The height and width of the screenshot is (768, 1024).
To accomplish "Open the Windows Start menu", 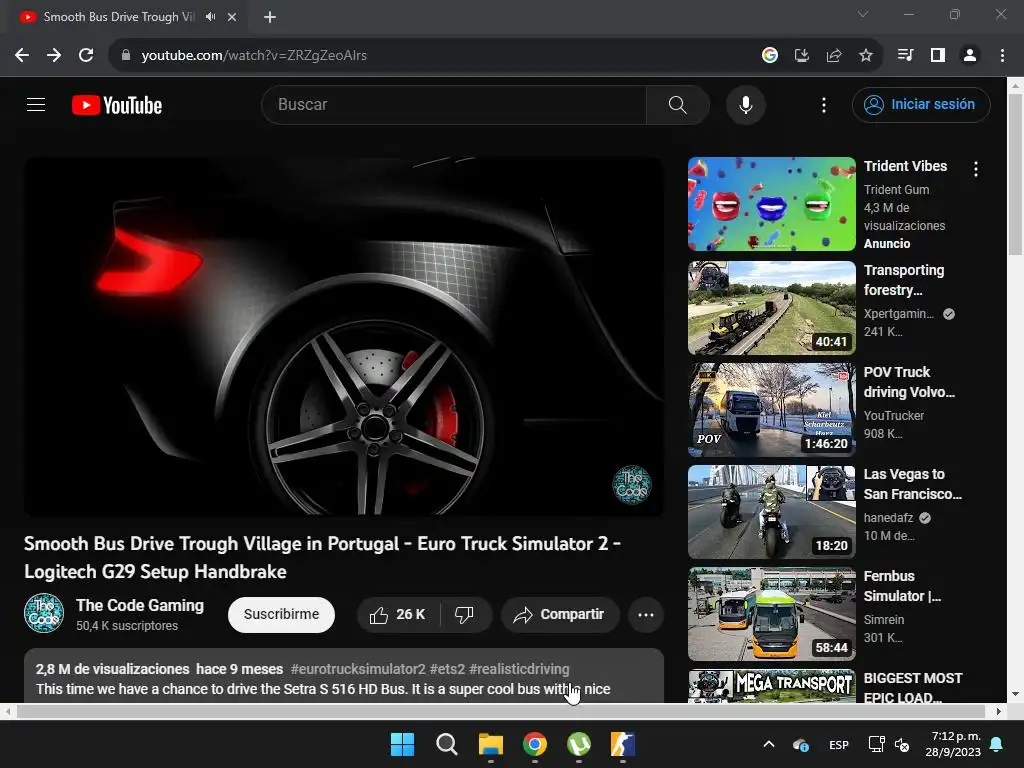I will (402, 744).
